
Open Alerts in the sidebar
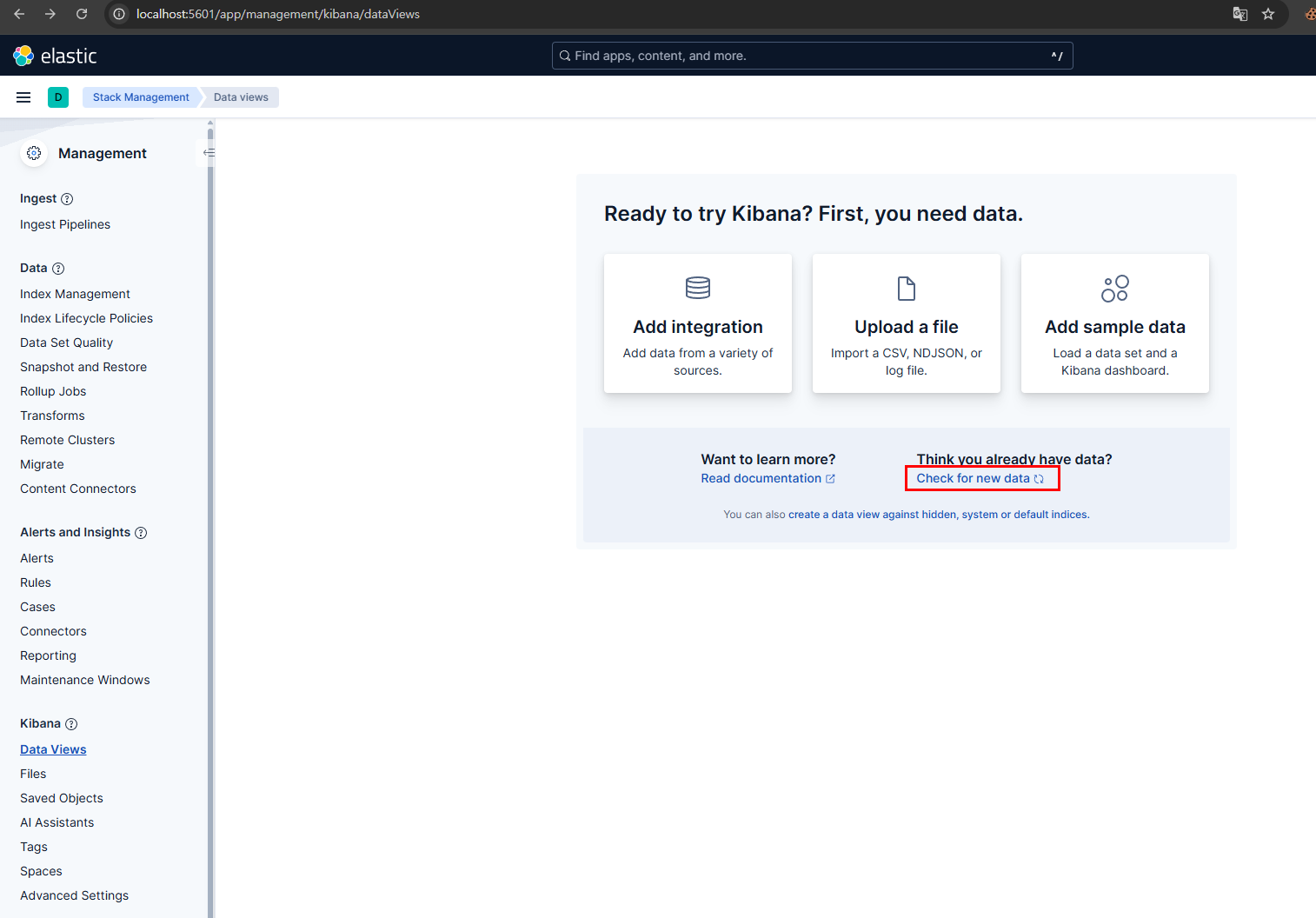[x=37, y=558]
